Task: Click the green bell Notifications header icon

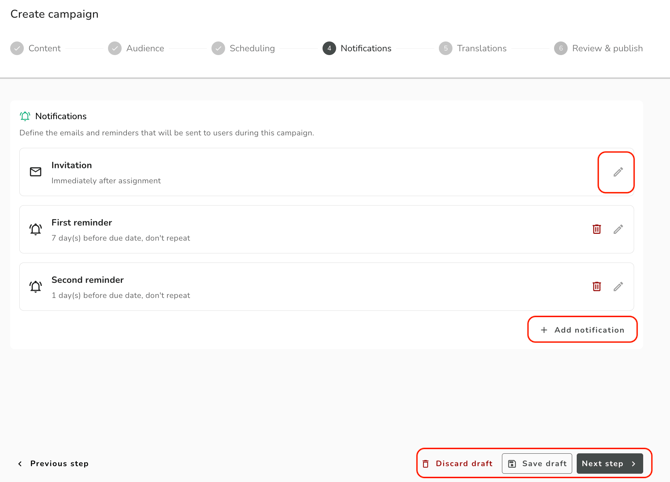Action: tap(25, 116)
